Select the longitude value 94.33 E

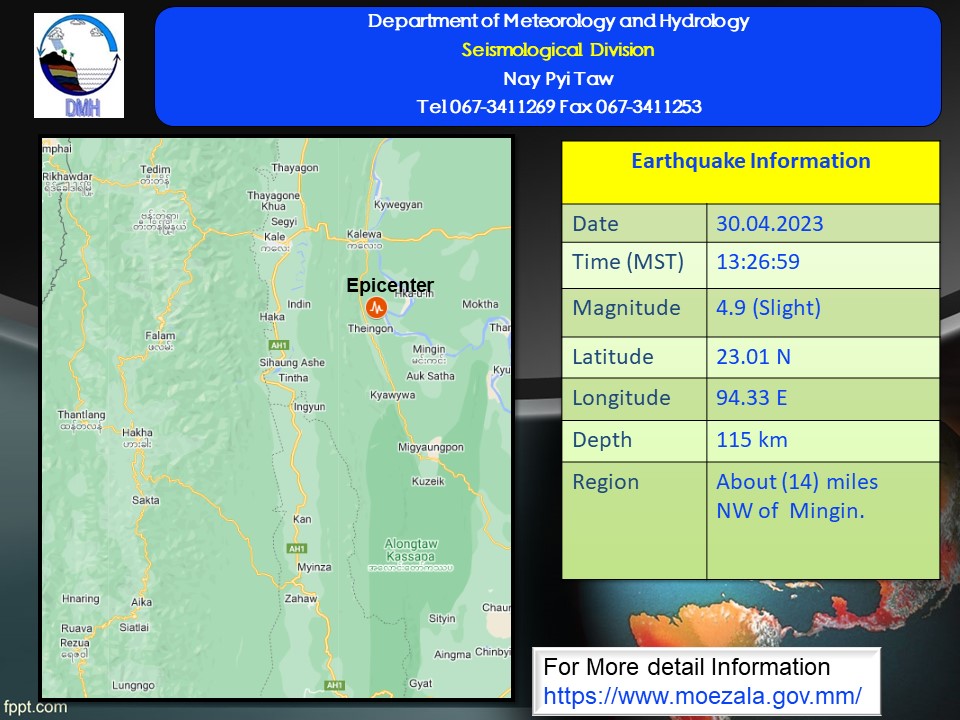point(751,398)
